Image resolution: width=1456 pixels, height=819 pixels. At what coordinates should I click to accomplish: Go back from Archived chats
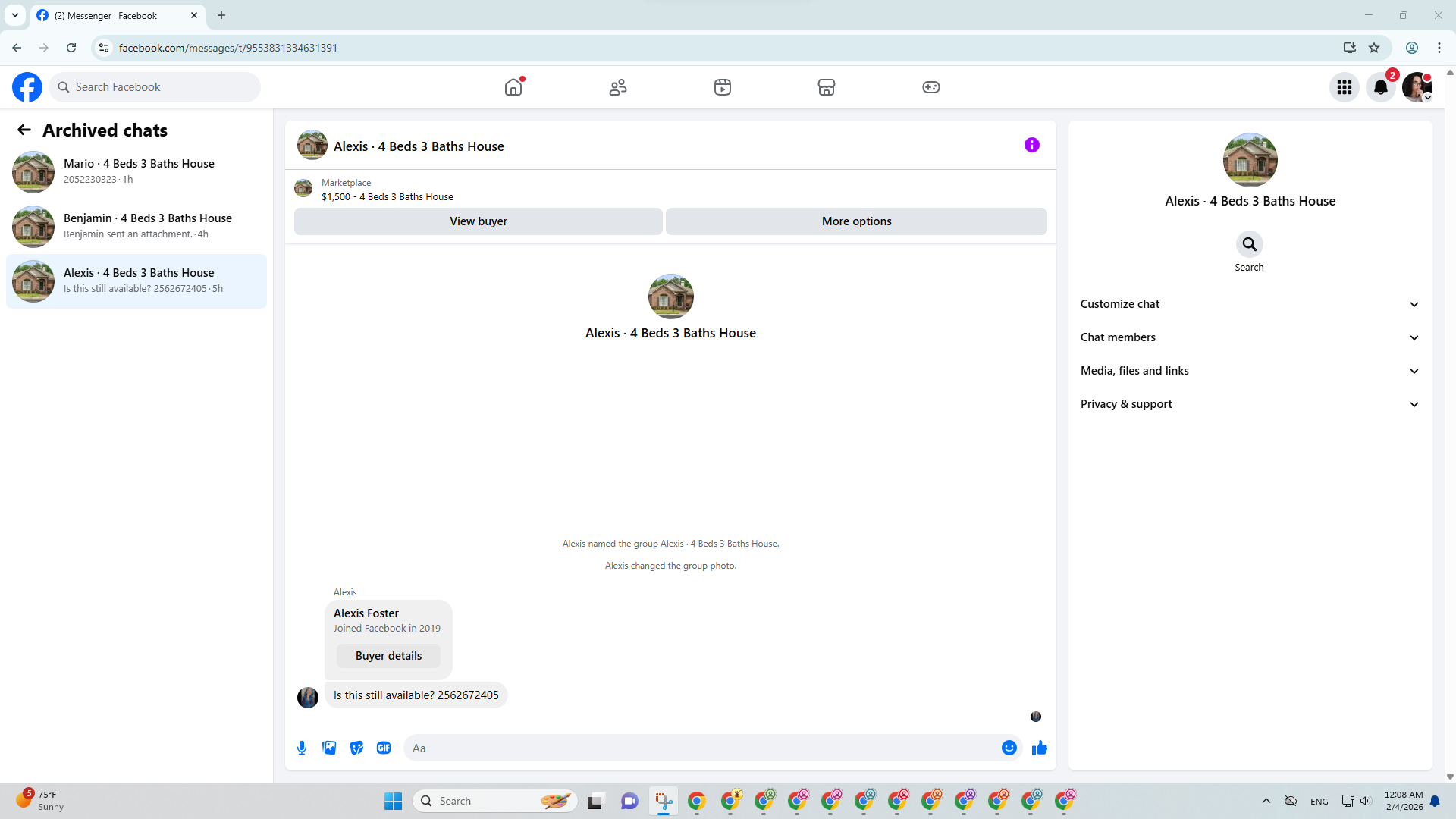tap(24, 130)
